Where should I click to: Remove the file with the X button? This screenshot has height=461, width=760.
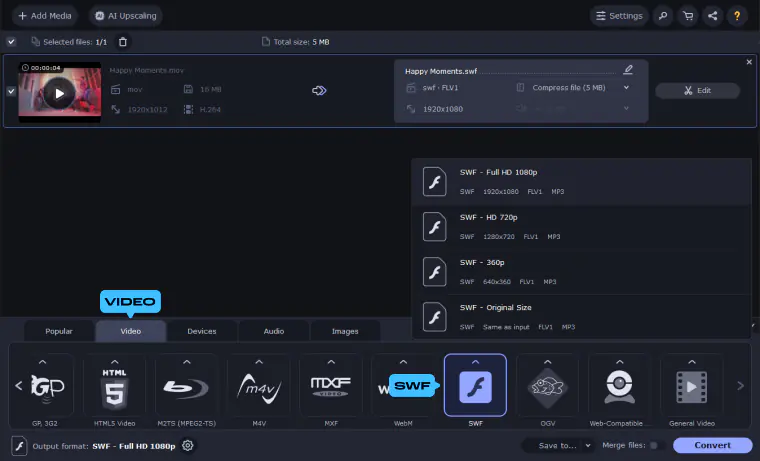click(x=749, y=62)
